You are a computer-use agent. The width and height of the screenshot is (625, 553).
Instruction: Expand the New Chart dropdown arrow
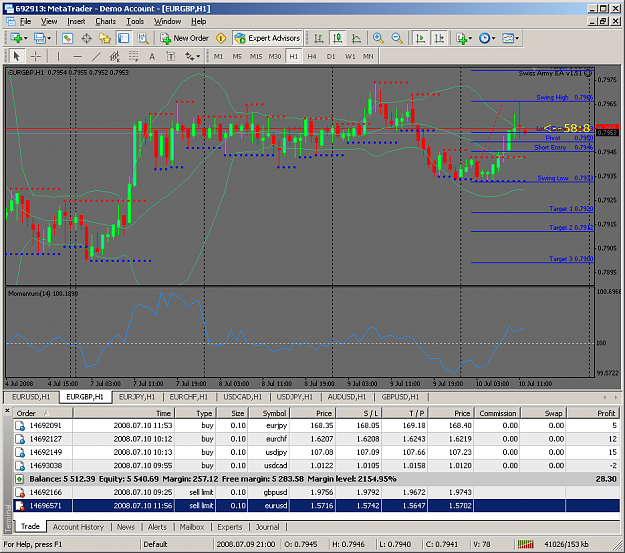click(x=26, y=38)
